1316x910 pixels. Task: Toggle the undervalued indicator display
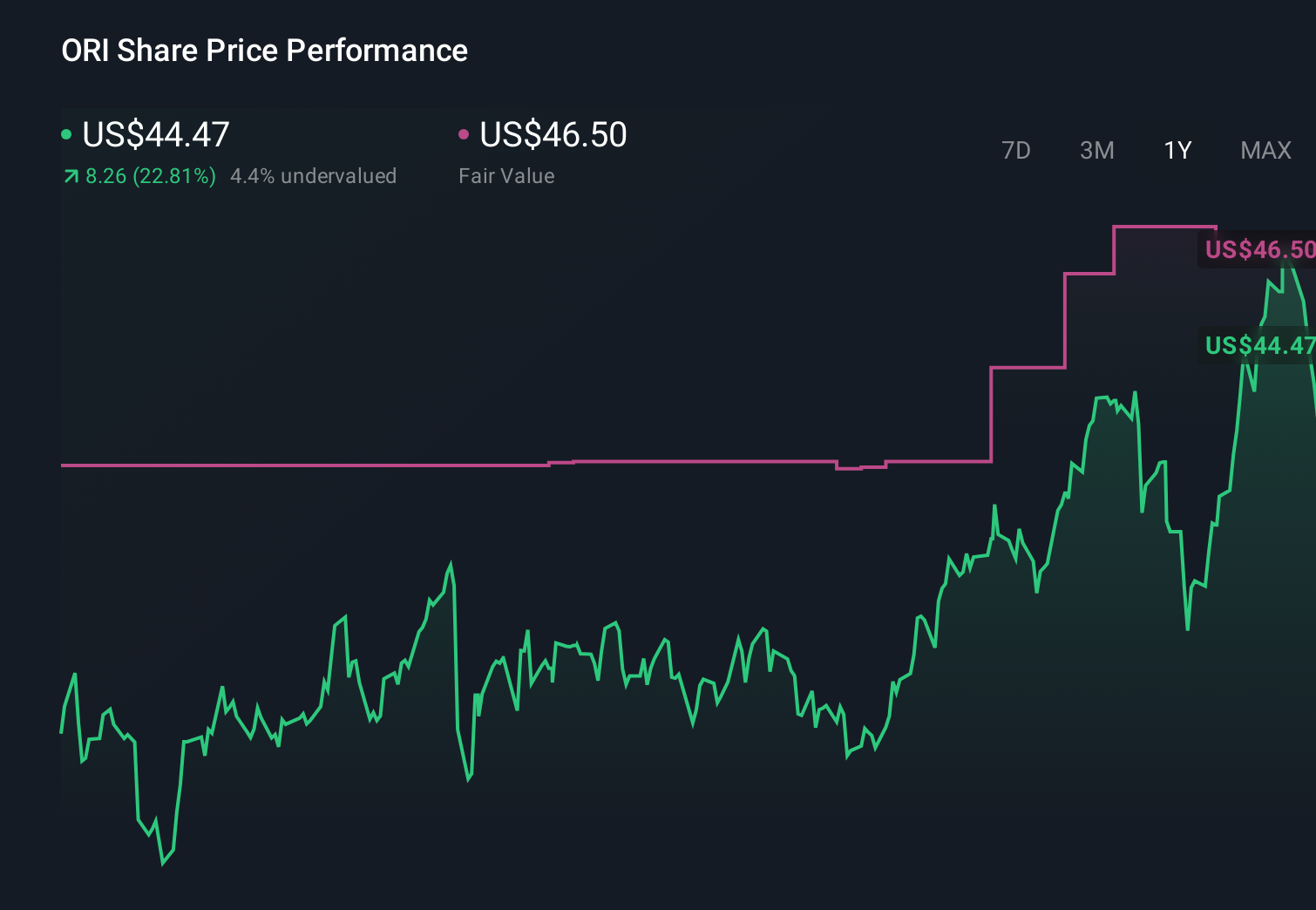coord(314,176)
